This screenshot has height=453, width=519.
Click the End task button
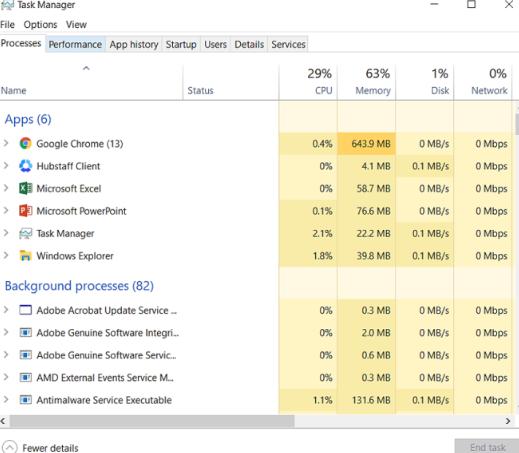tap(487, 447)
